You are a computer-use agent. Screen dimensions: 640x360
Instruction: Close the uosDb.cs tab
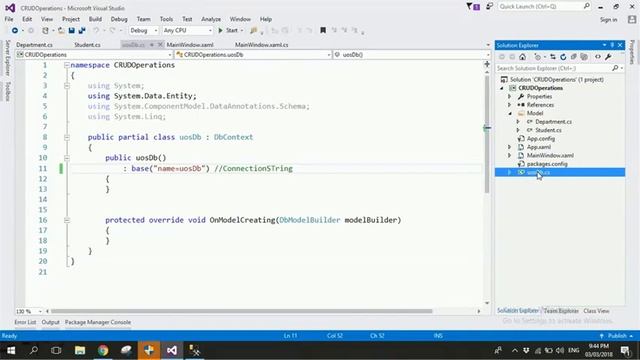[160, 45]
